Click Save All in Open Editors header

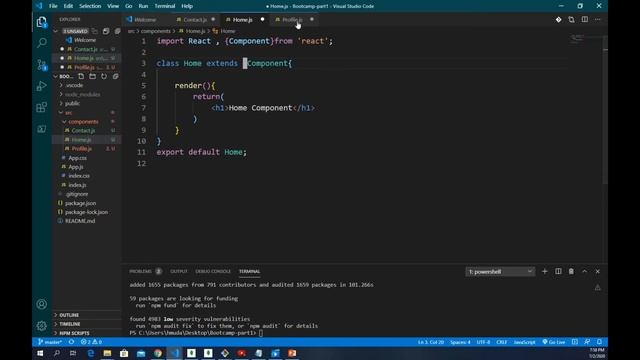[x=106, y=31]
